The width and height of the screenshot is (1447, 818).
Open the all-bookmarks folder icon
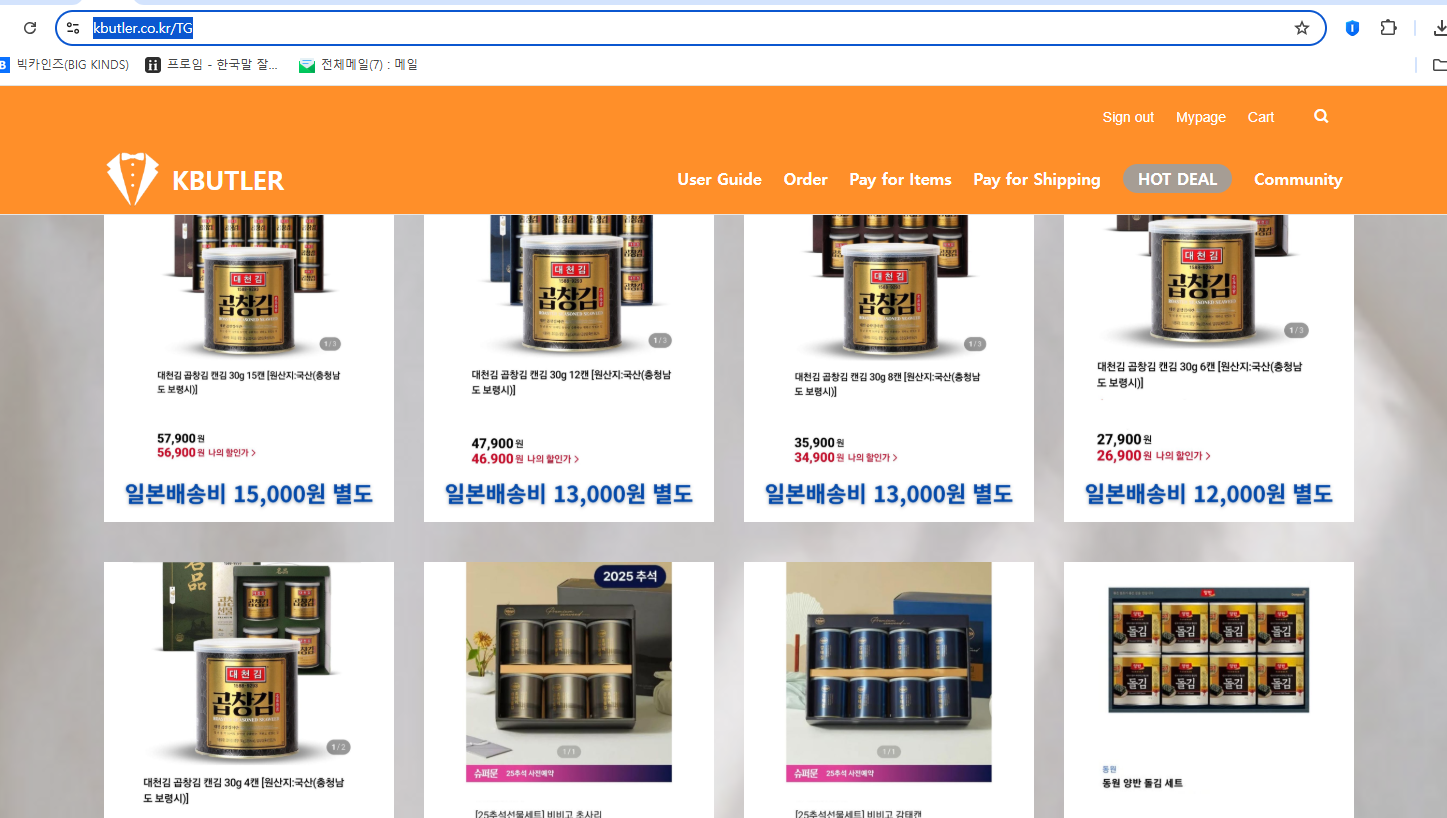tap(1440, 65)
